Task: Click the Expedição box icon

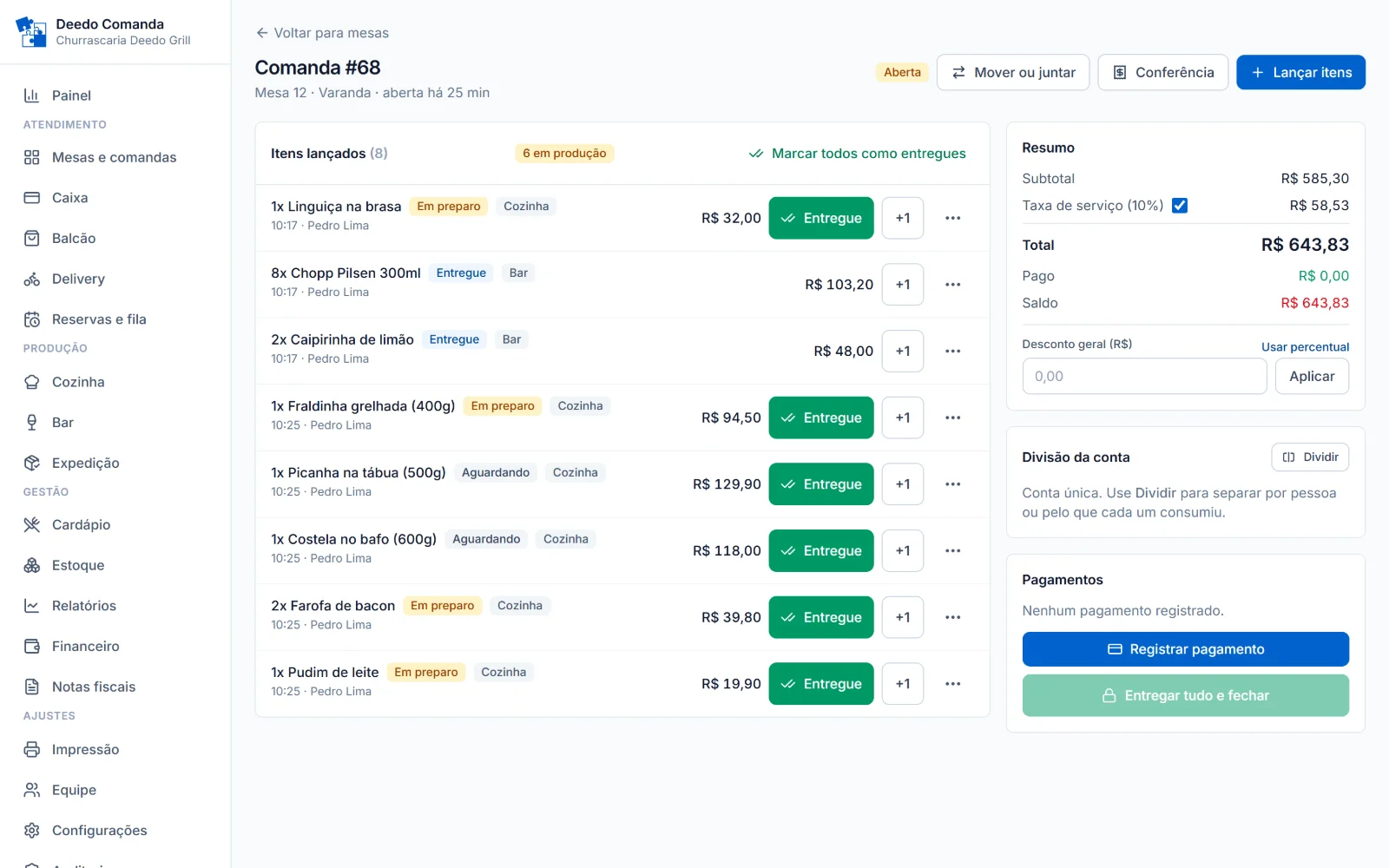Action: coord(32,463)
